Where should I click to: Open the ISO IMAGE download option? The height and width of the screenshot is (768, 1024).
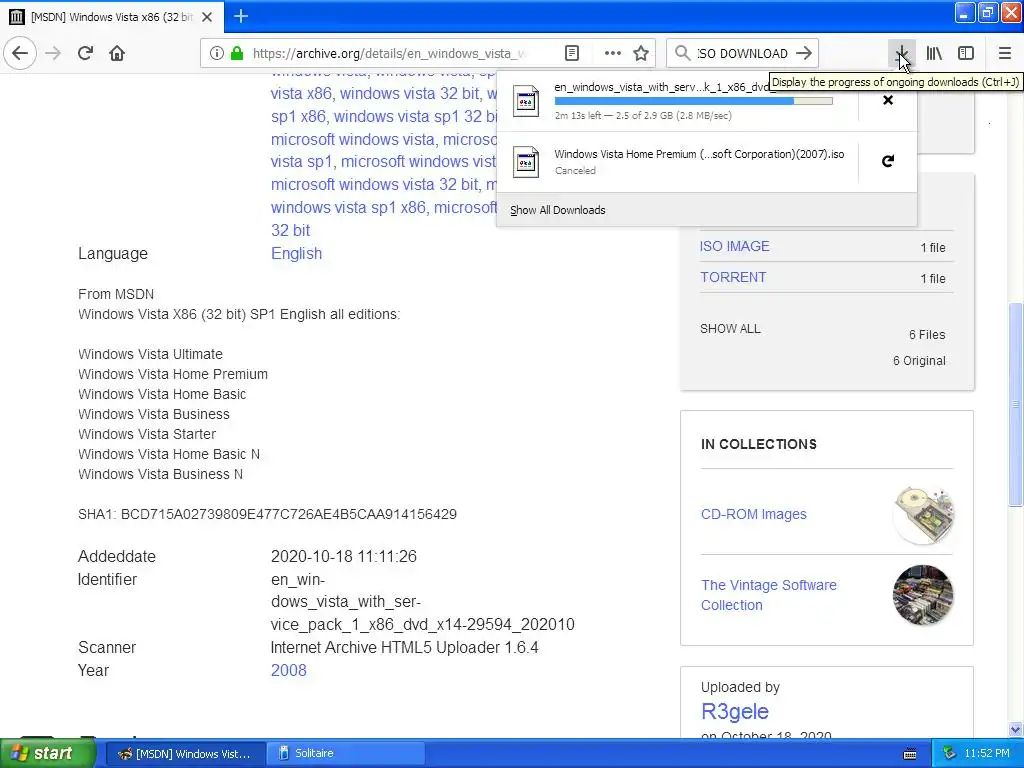coord(735,246)
